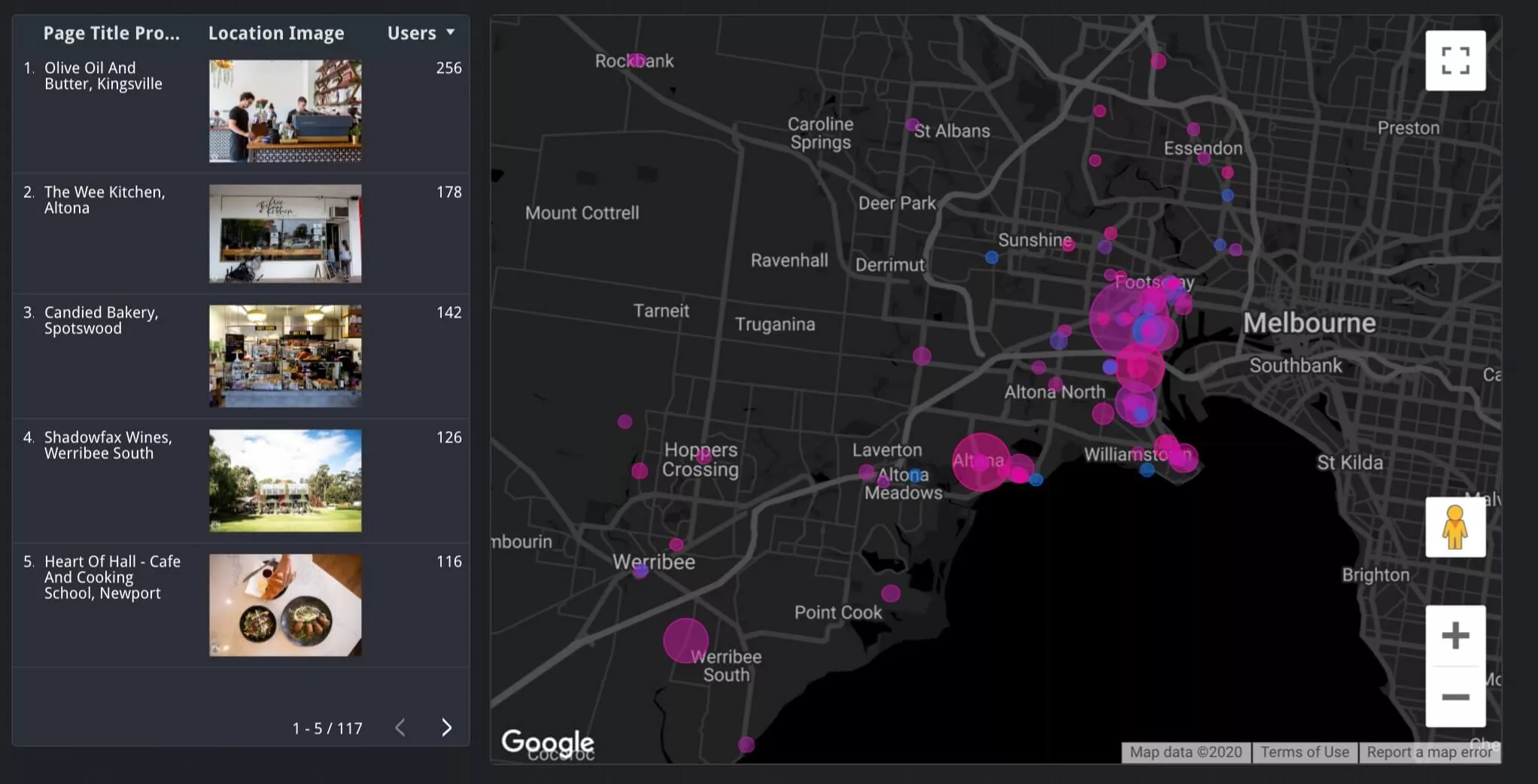Click the Mount Cottrell map label

pos(582,213)
